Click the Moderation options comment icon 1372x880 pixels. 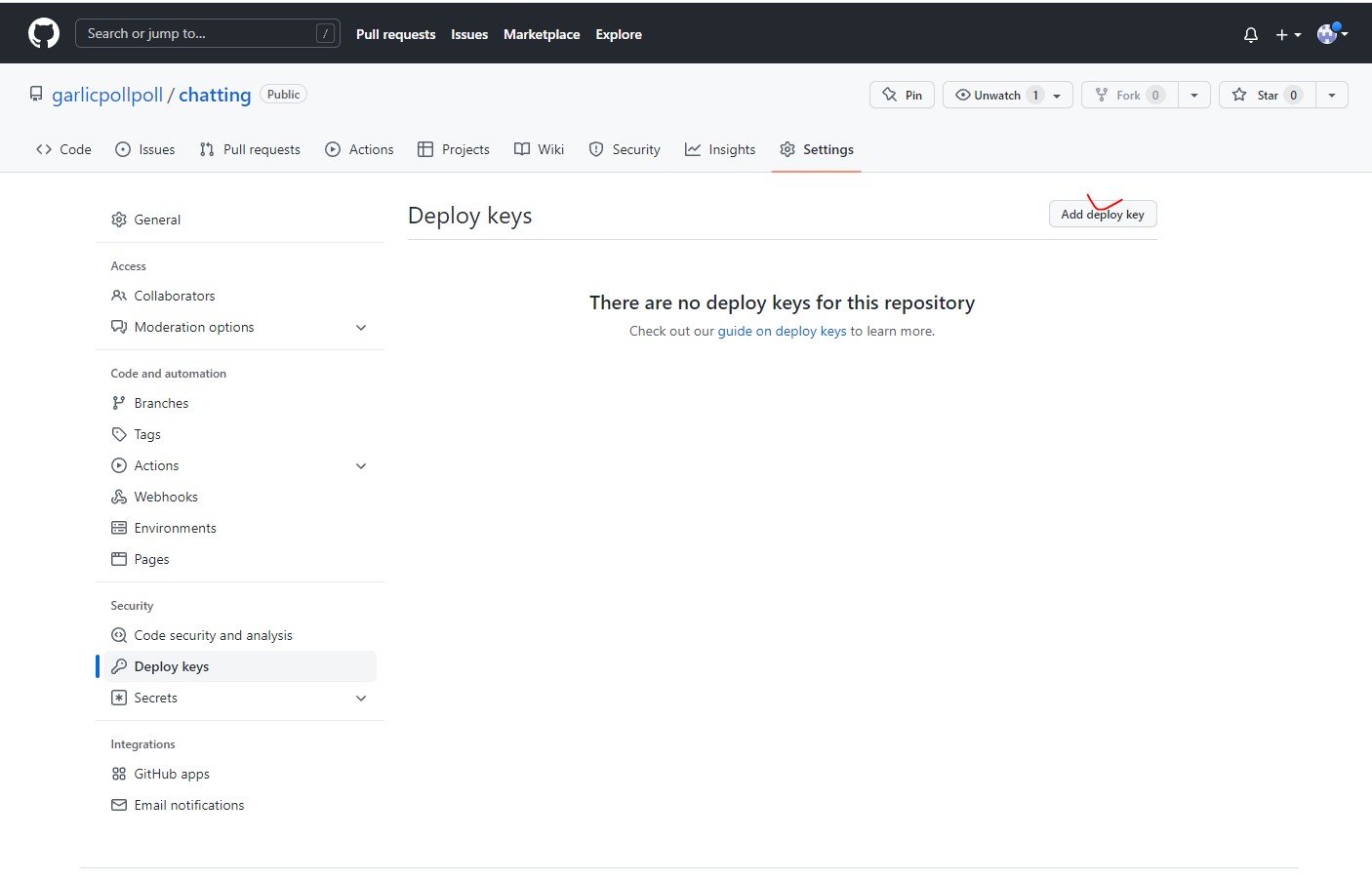(119, 327)
